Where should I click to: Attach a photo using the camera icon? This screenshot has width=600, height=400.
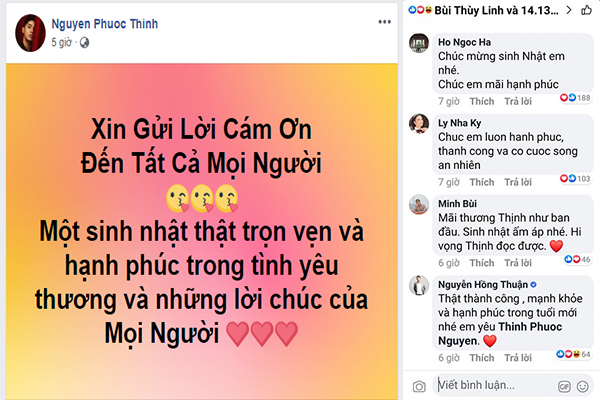[x=419, y=386]
